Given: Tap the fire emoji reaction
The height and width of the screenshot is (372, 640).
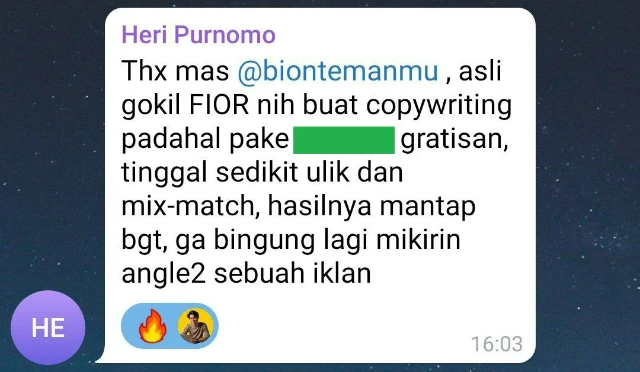Looking at the screenshot, I should 152,326.
